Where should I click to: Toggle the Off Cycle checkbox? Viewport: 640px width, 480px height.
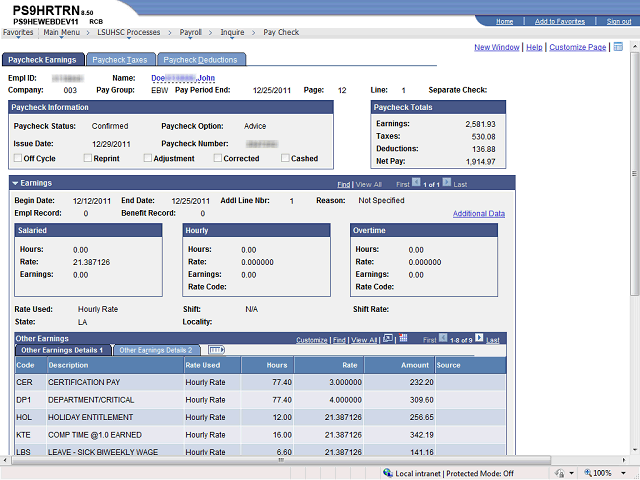[18, 158]
